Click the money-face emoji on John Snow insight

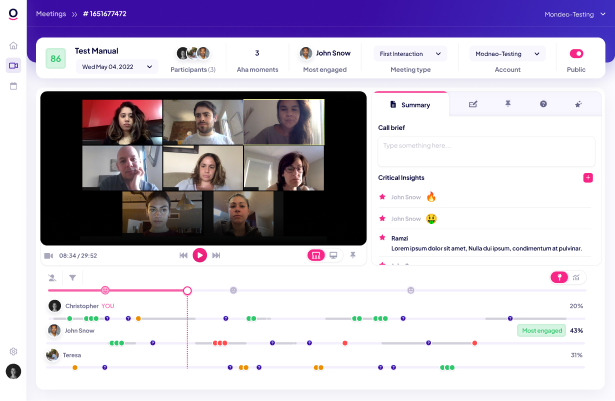coord(431,219)
